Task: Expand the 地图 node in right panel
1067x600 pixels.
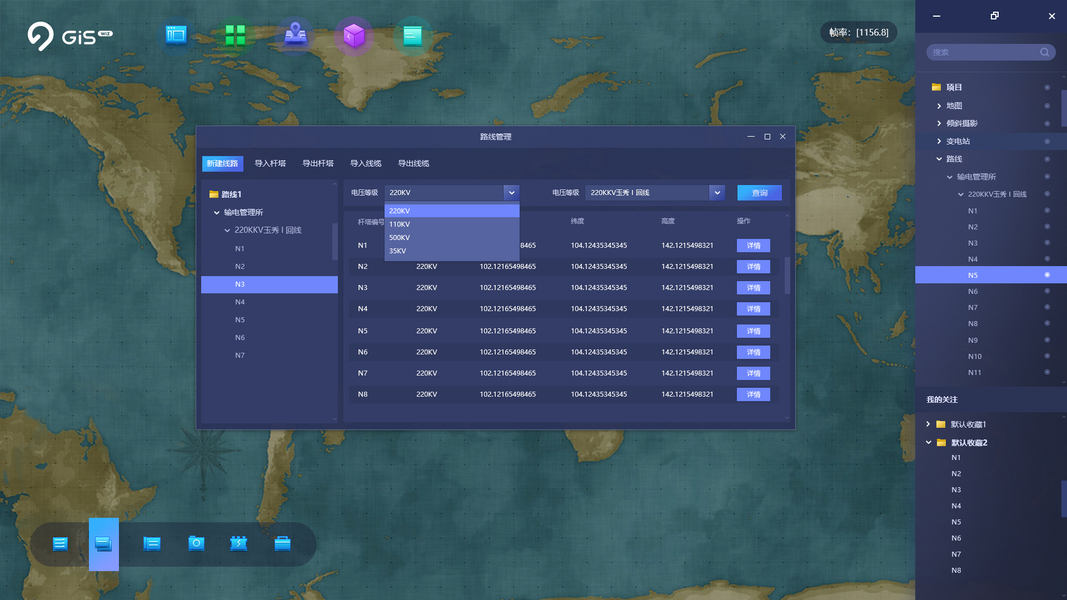Action: [939, 105]
